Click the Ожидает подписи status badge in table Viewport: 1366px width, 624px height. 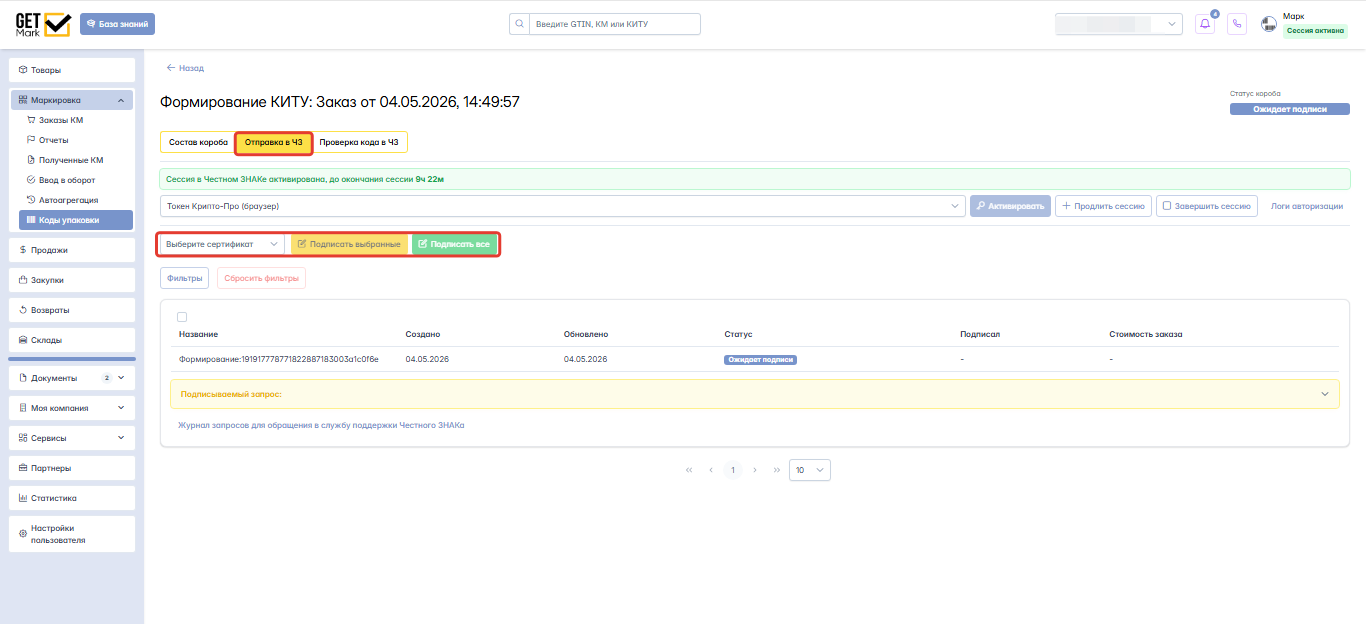pos(760,359)
